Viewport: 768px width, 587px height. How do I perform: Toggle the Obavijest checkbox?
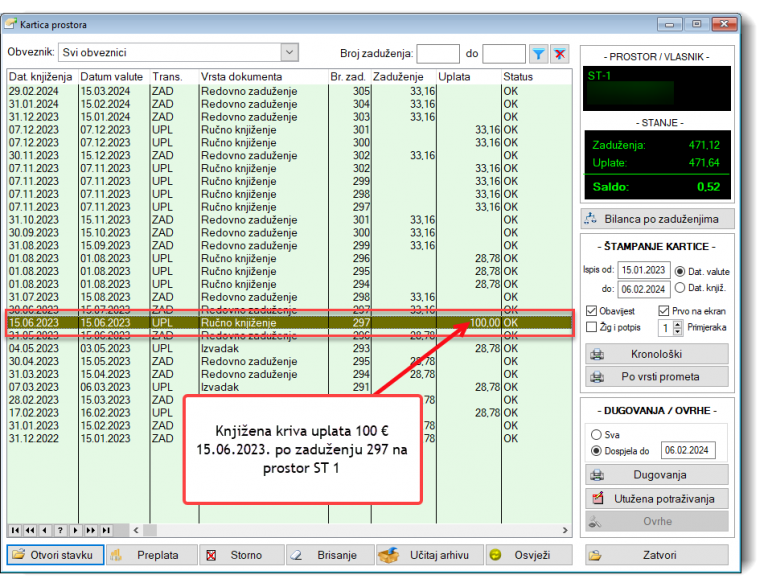coord(592,311)
